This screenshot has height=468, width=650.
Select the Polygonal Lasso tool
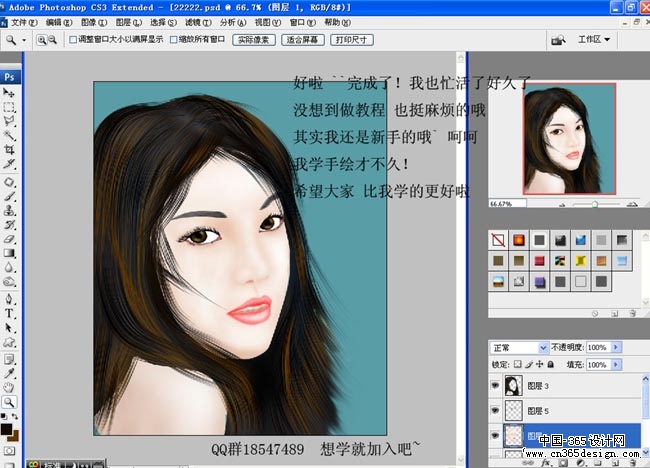point(9,121)
